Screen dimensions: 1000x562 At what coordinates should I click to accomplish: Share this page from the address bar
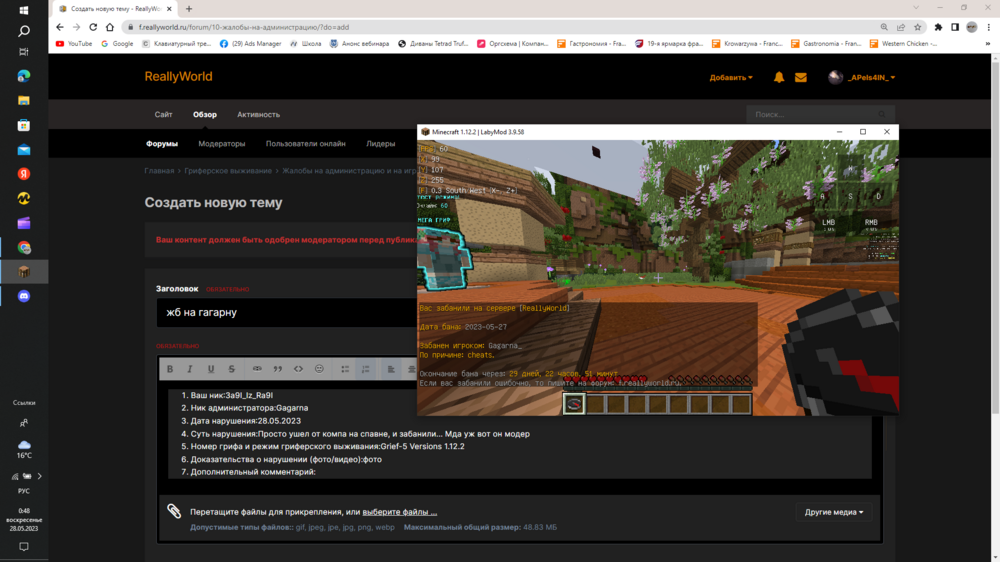(x=901, y=27)
